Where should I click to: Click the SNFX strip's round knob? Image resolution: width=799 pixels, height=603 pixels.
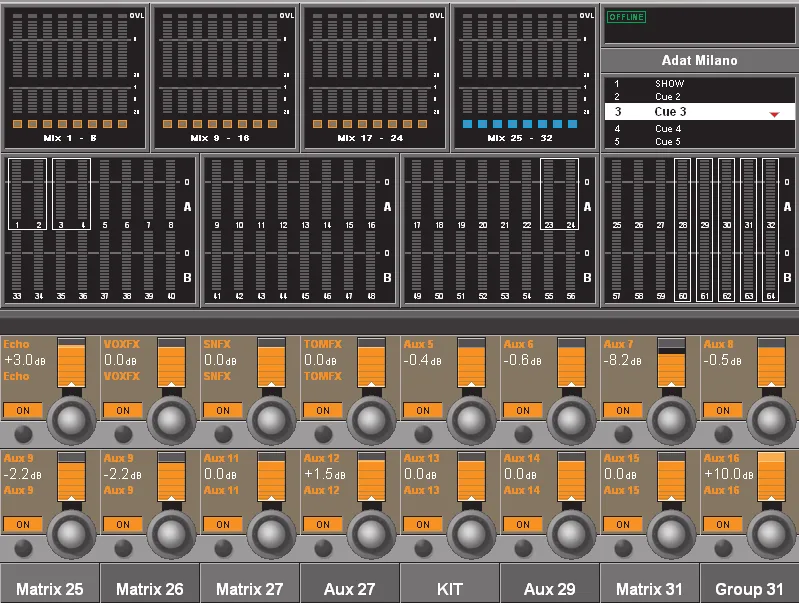[271, 421]
